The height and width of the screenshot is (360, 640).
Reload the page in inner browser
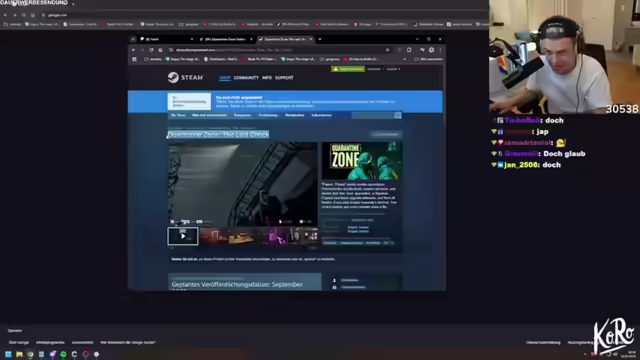coord(151,50)
